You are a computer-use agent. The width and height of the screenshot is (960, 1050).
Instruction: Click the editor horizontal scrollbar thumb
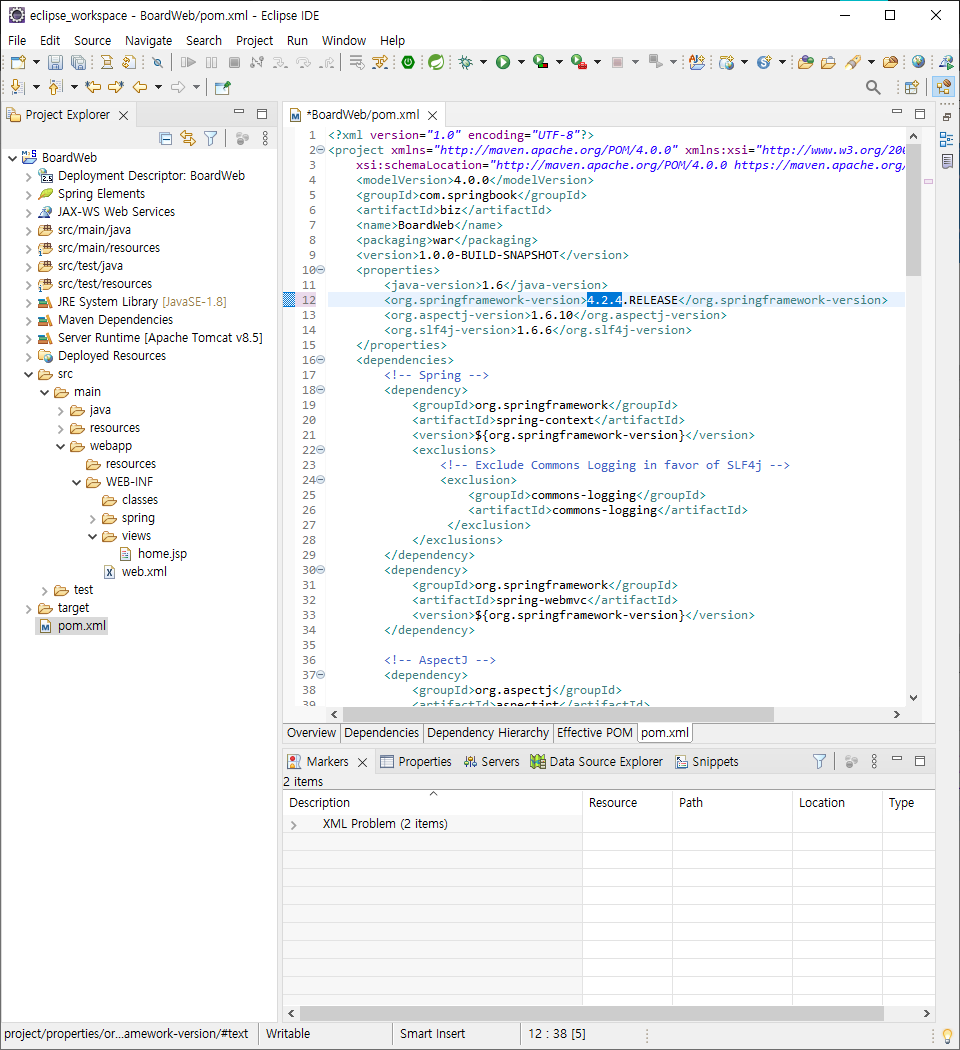point(558,715)
